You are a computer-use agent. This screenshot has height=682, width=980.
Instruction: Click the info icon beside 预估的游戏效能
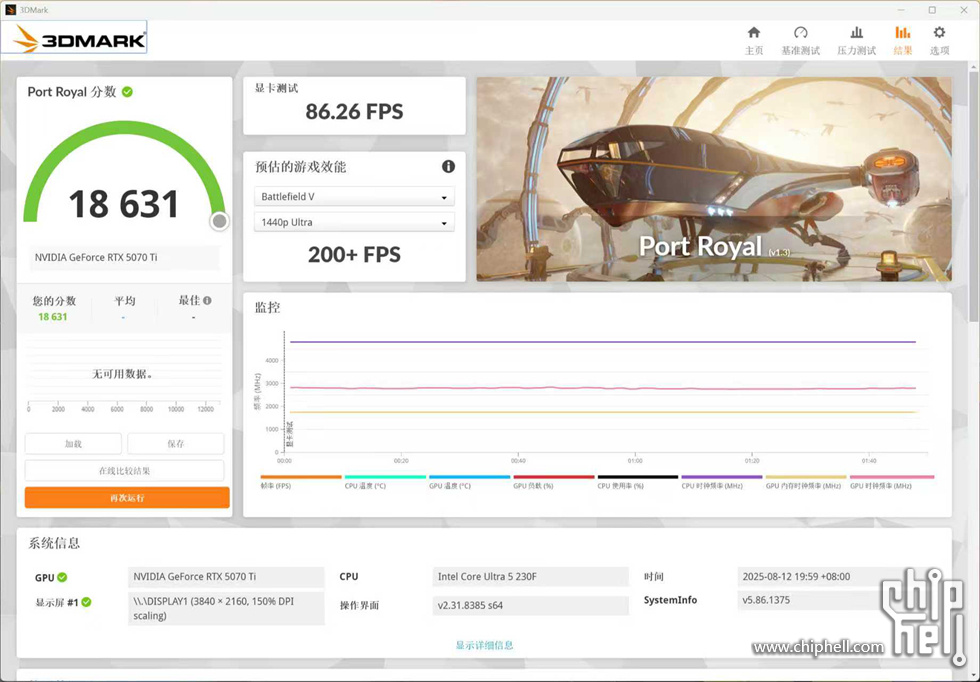(448, 166)
